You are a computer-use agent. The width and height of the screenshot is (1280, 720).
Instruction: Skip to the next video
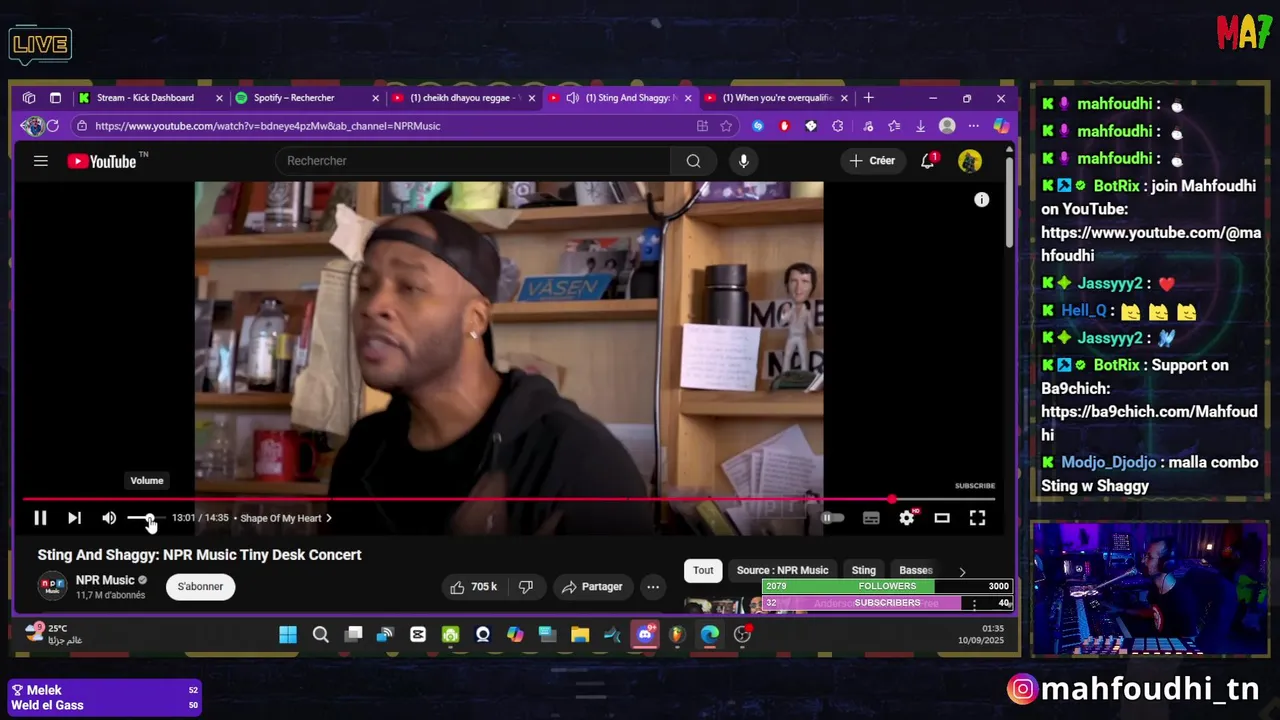[74, 518]
